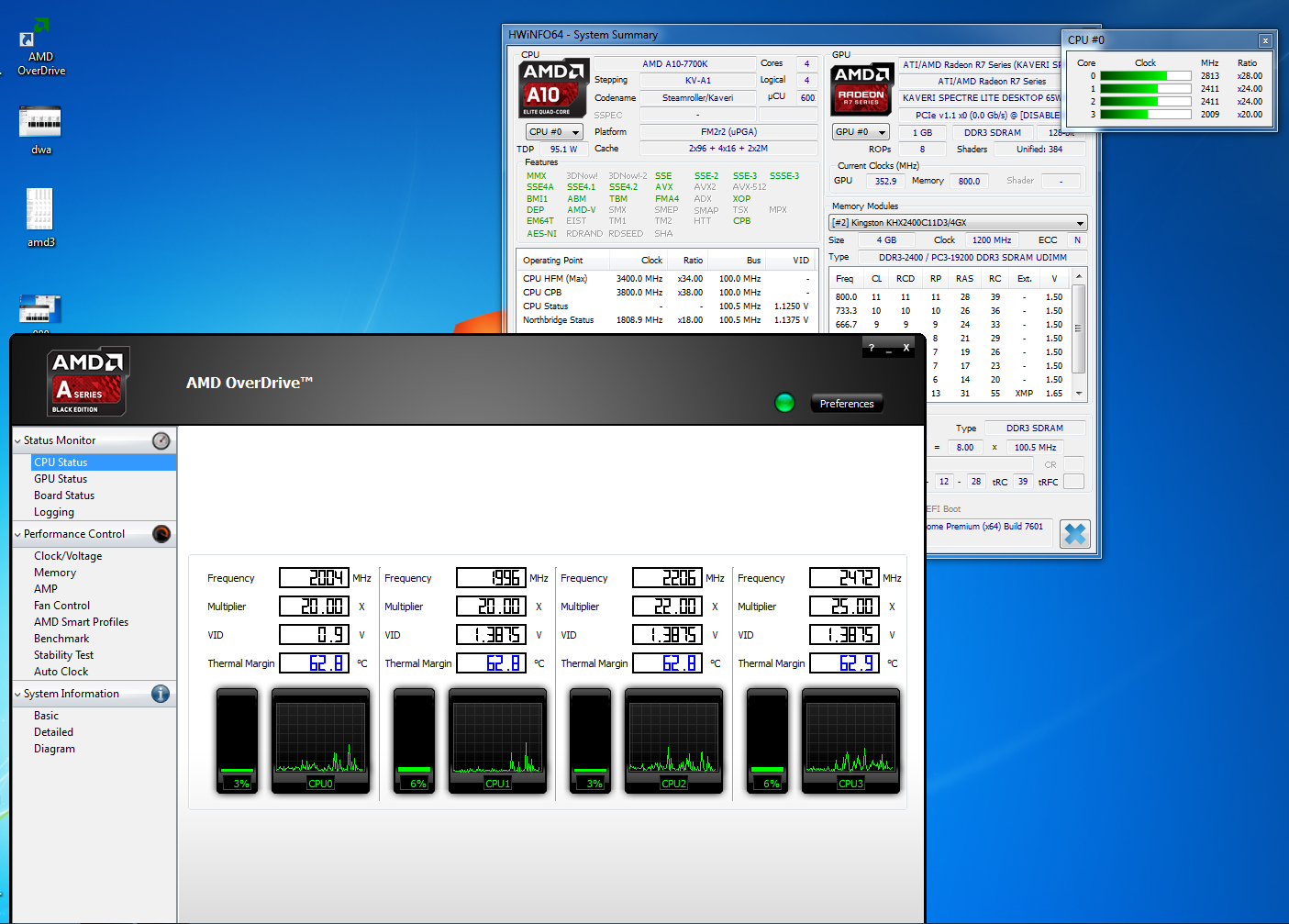Open Memory performance settings
The image size is (1289, 924).
[x=55, y=573]
